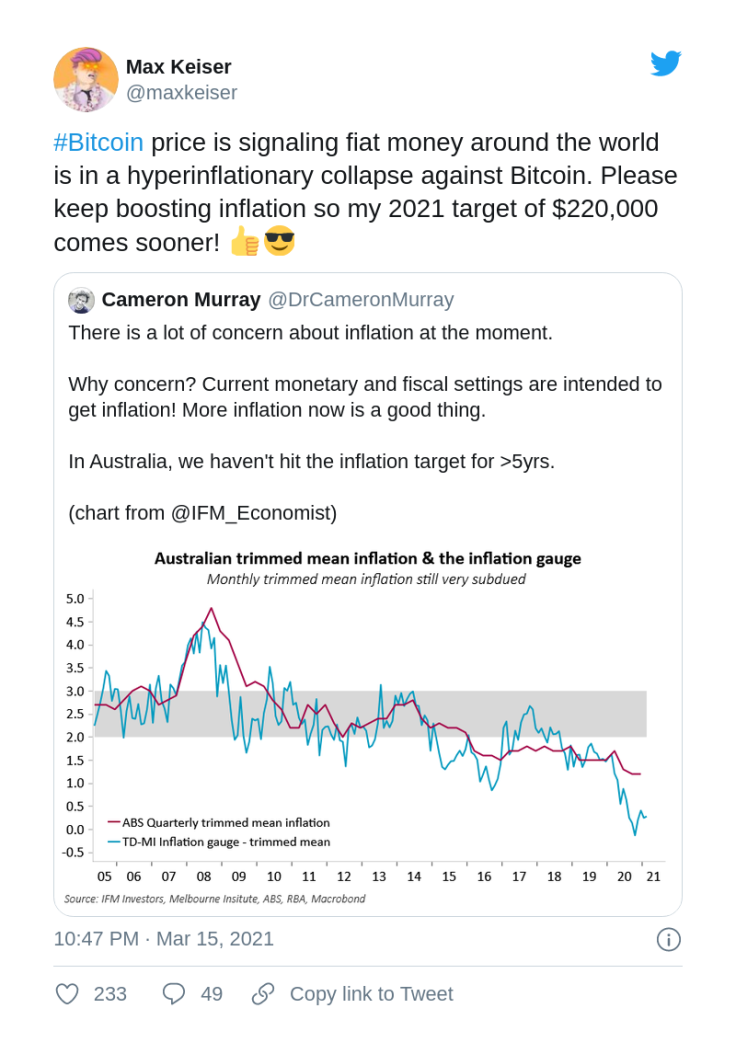The image size is (736, 1054).
Task: Click Copy link to Tweet
Action: click(371, 994)
